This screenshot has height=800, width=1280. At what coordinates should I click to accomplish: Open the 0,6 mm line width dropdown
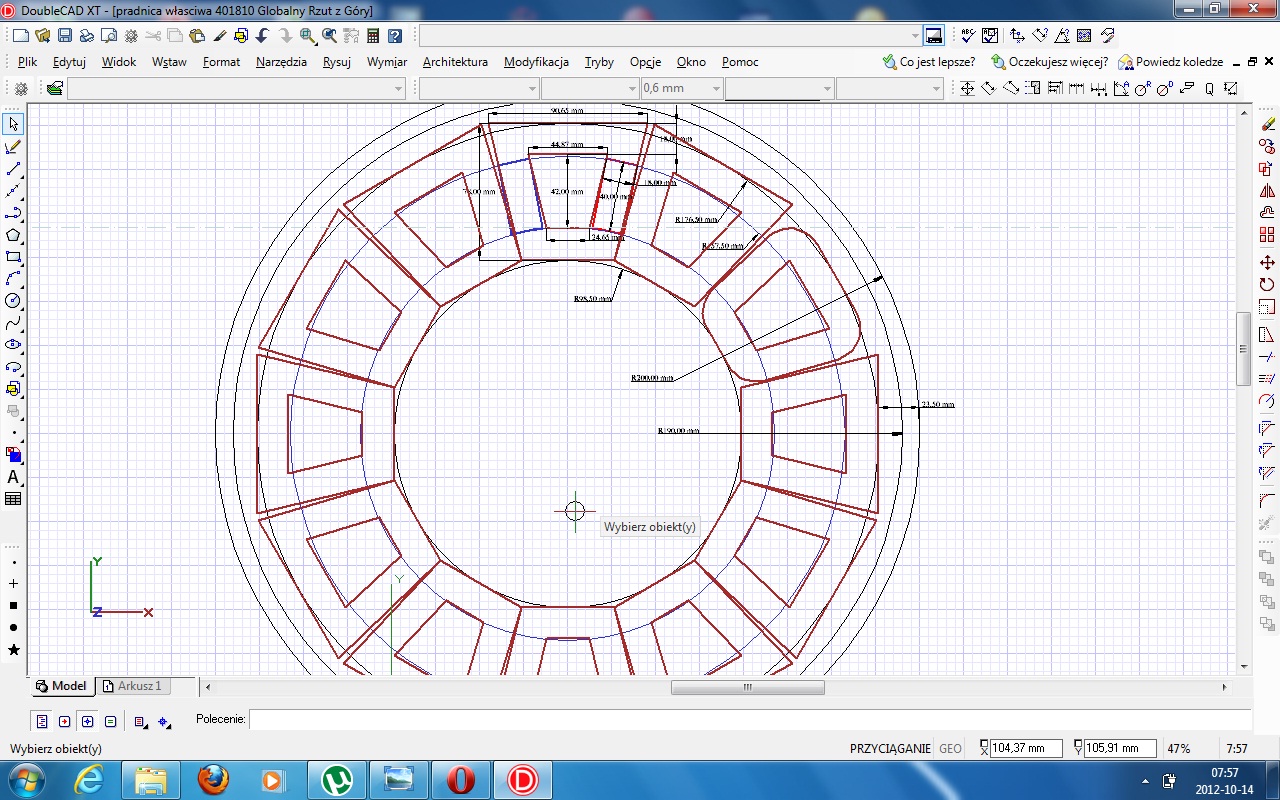click(716, 89)
